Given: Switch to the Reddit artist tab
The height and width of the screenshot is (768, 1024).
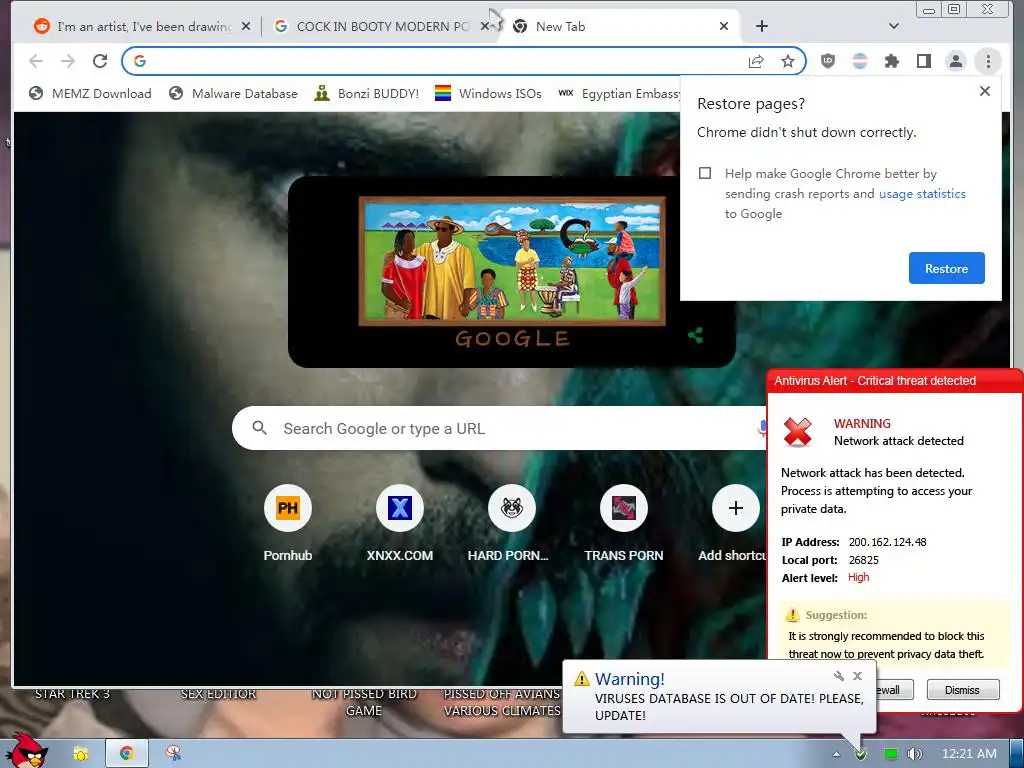Looking at the screenshot, I should pyautogui.click(x=133, y=26).
